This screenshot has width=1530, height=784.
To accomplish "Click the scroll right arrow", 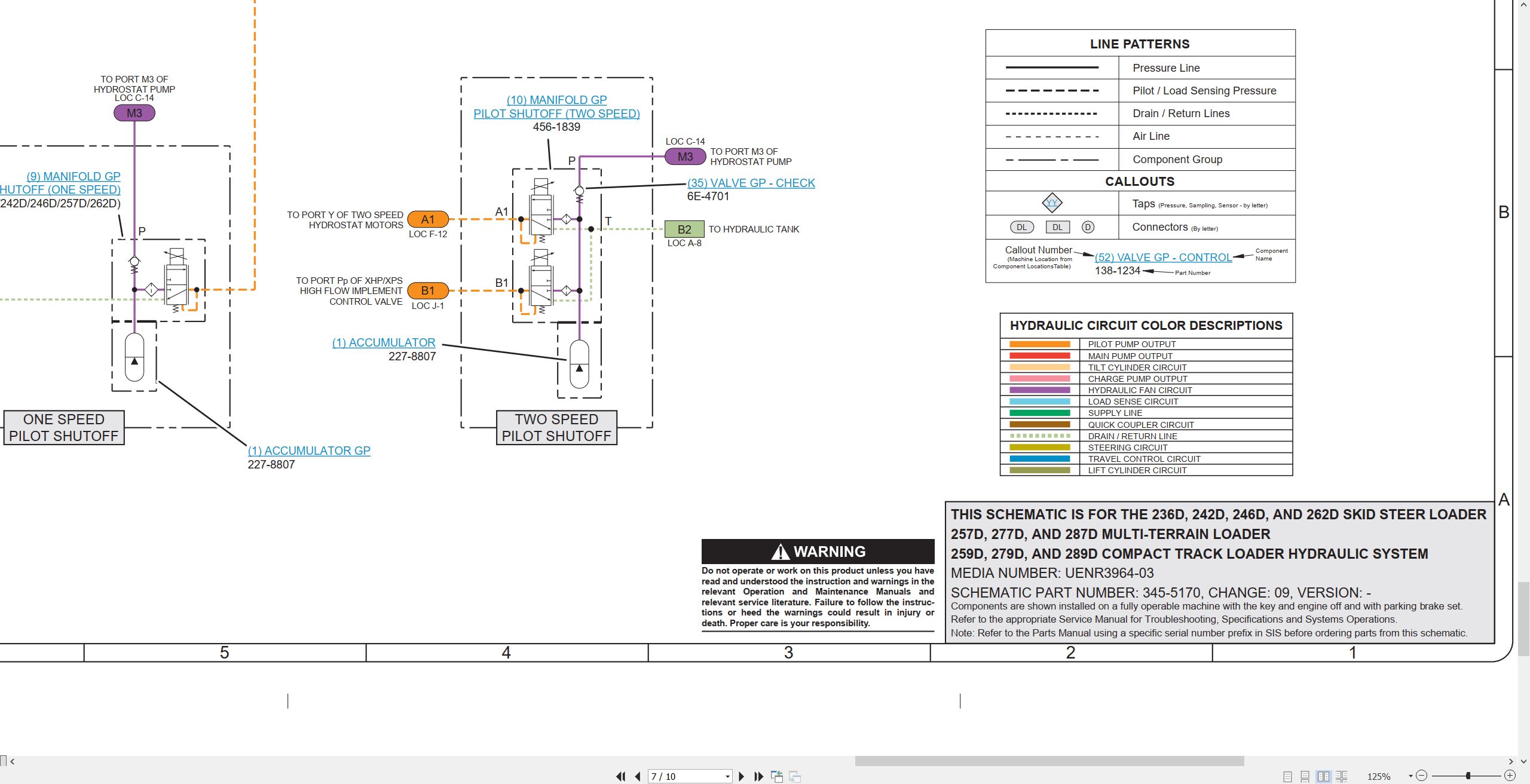I will (1510, 761).
